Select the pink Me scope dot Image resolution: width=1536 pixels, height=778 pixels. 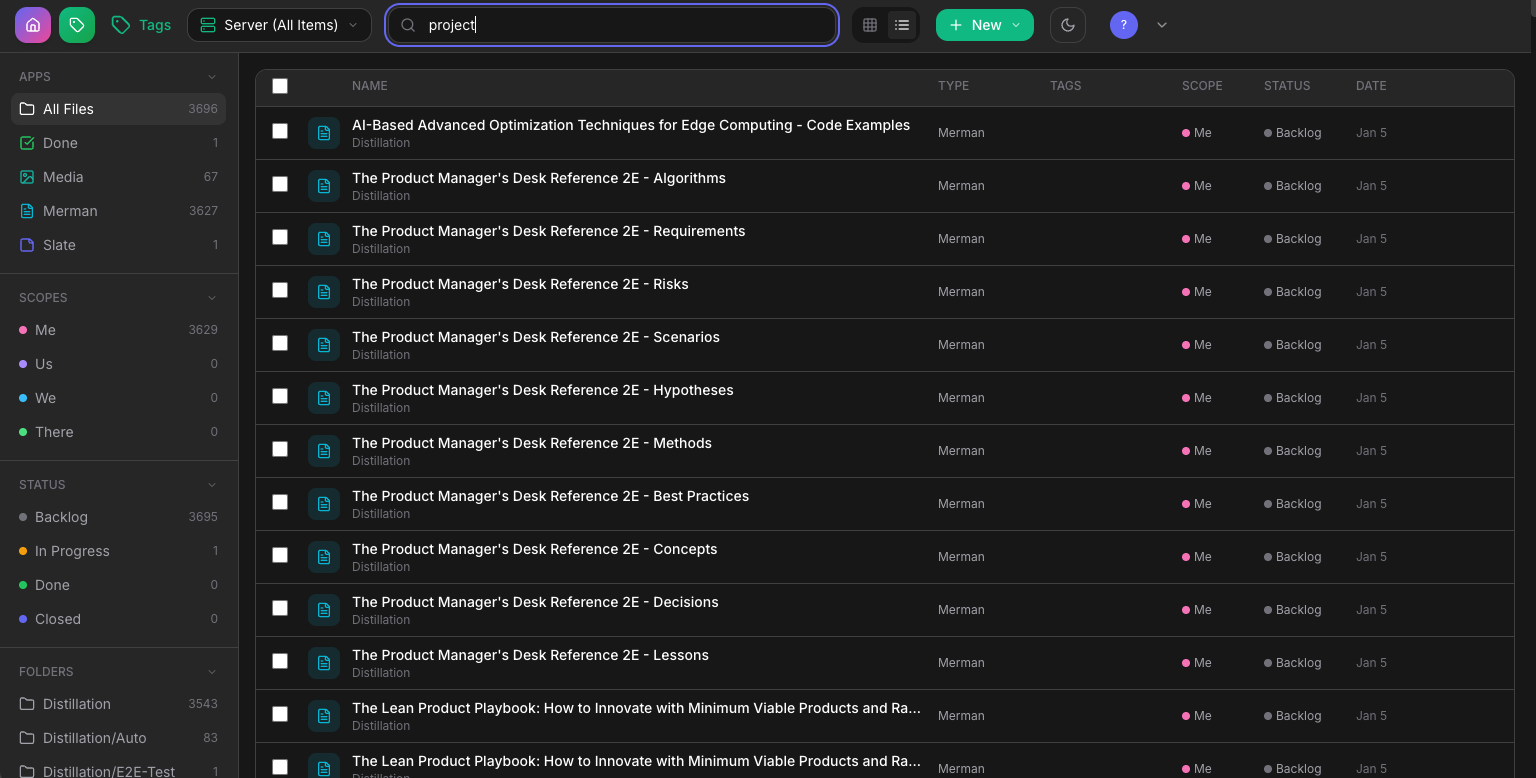point(23,330)
